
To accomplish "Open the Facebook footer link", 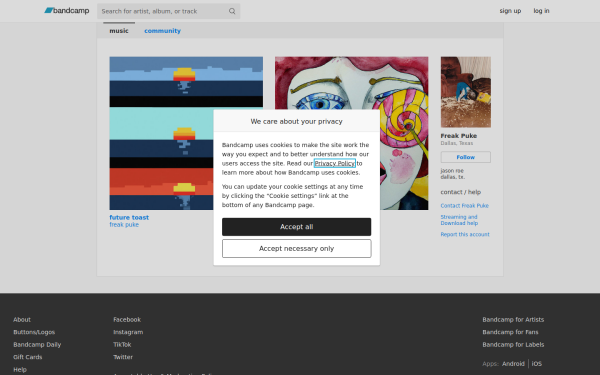I will (127, 320).
